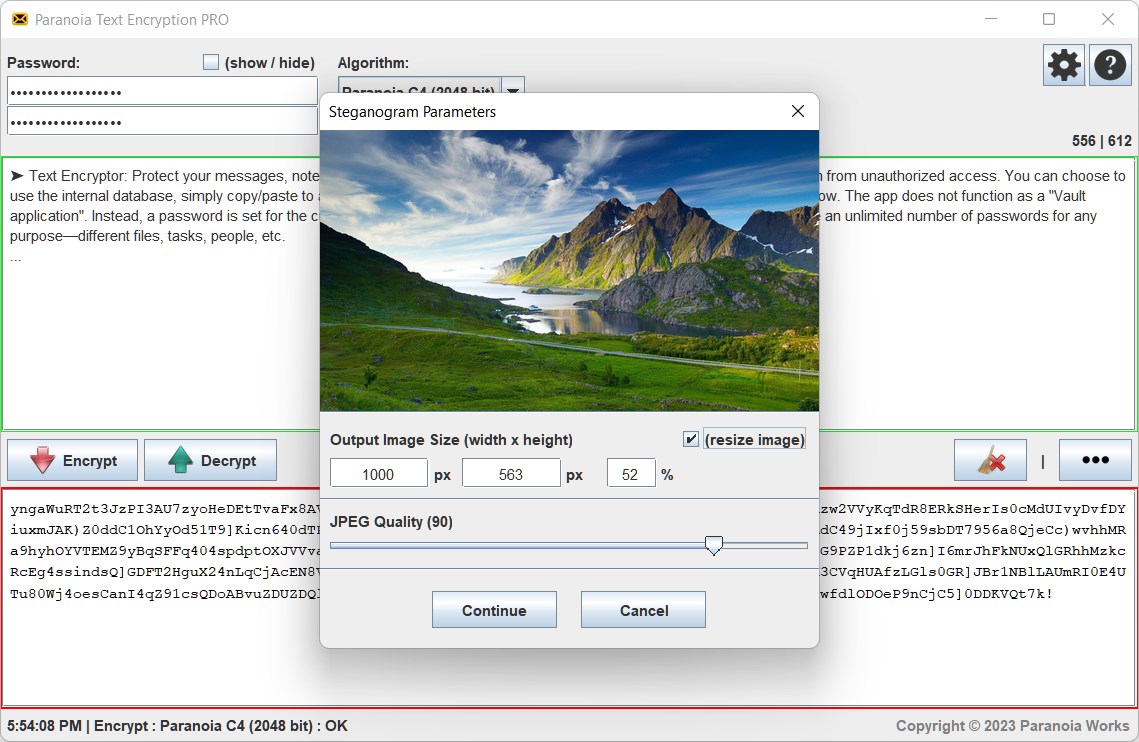Click the top Password input field
Screen dimensions: 1139x742
(162, 90)
